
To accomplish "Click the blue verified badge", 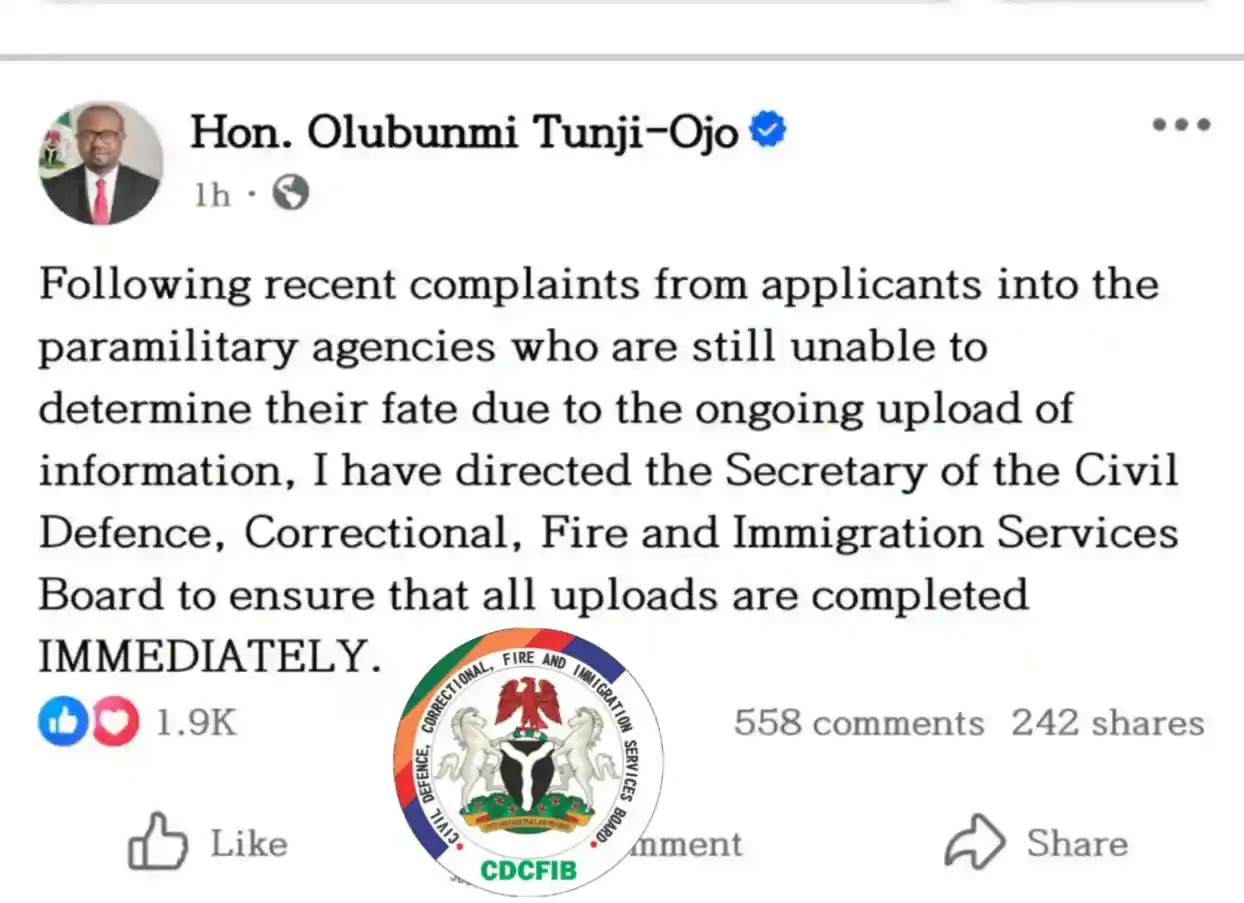I will [x=768, y=130].
